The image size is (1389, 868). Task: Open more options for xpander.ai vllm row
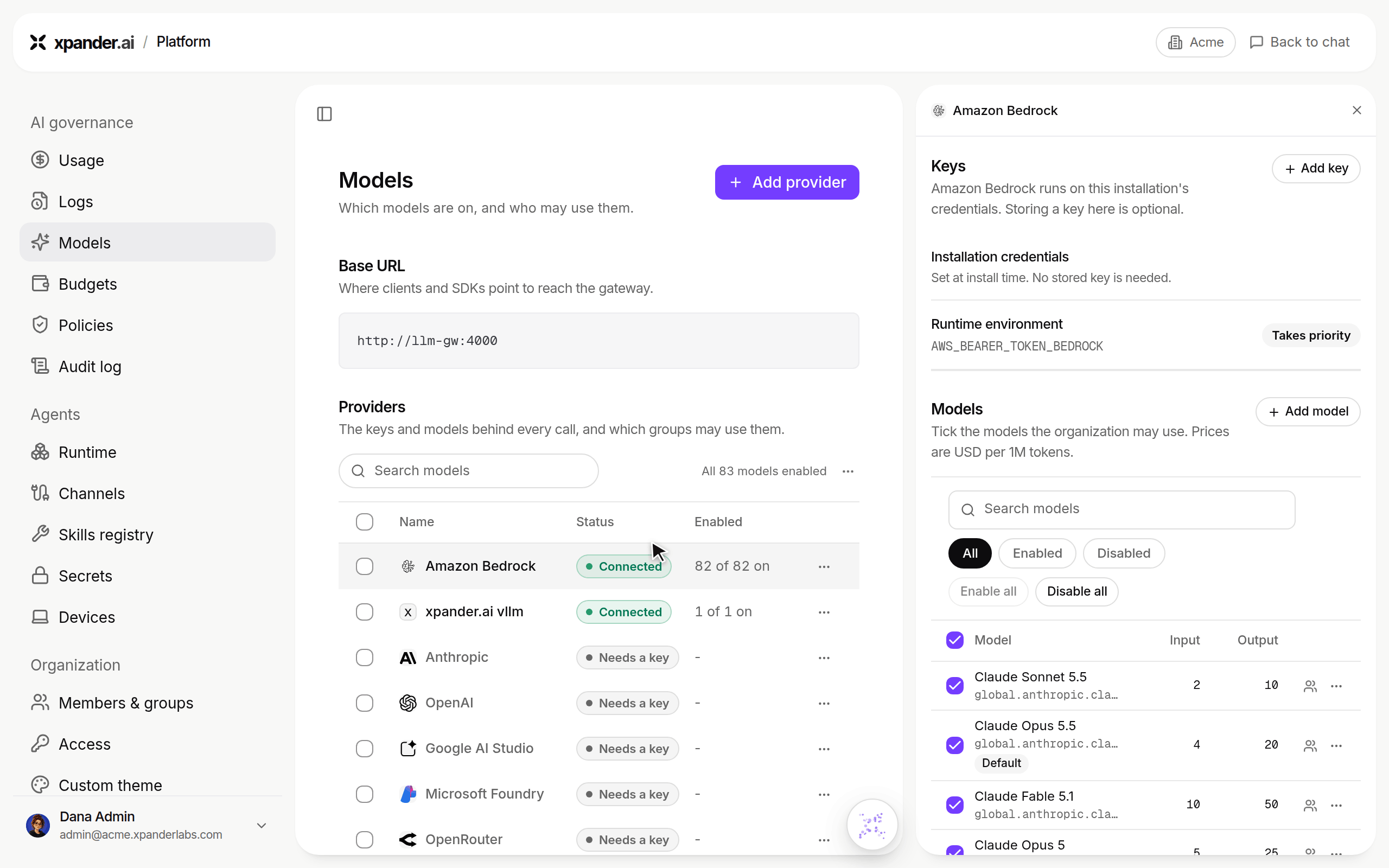click(824, 612)
